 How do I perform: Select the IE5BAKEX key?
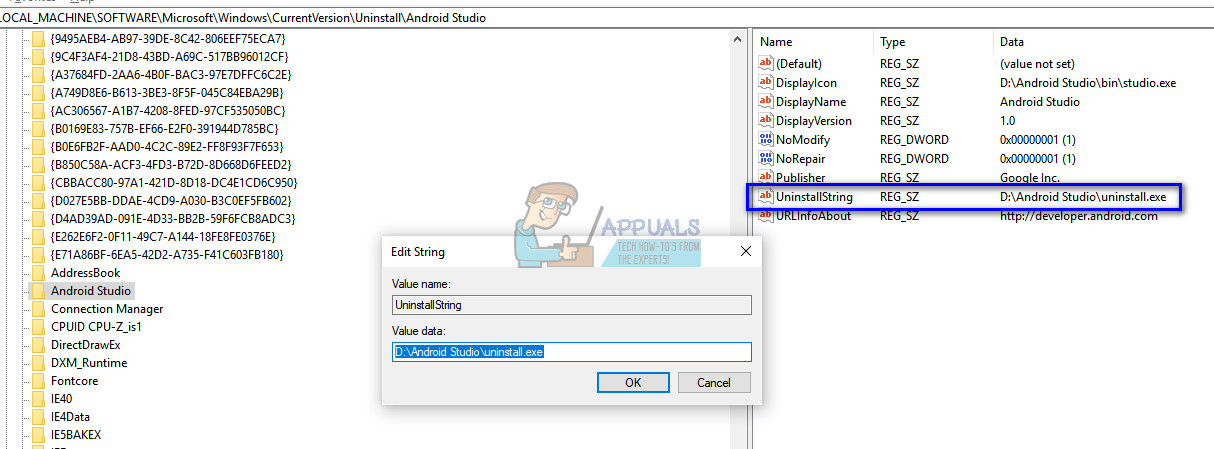pos(76,435)
